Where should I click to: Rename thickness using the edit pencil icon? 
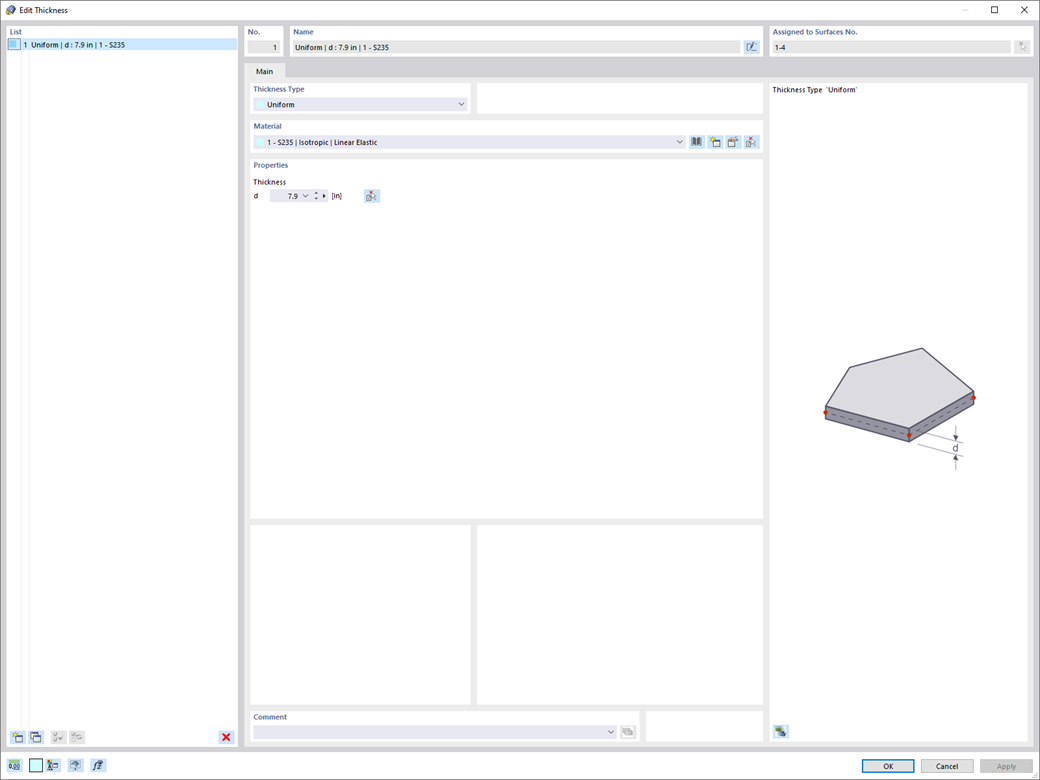pos(751,46)
